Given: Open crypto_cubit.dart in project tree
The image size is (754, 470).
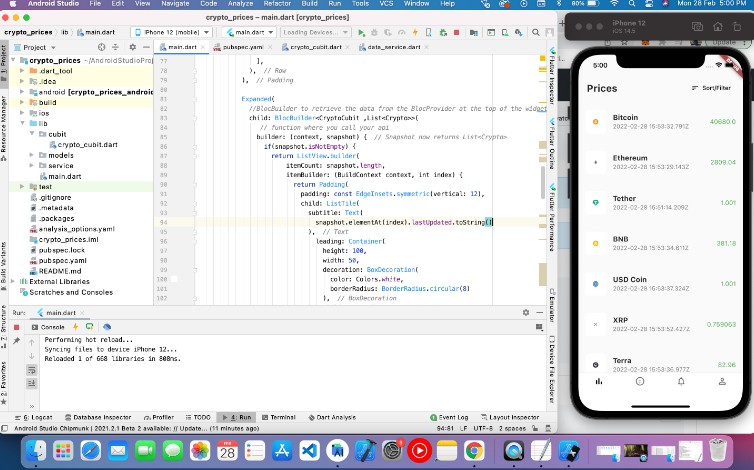Looking at the screenshot, I should (x=83, y=144).
